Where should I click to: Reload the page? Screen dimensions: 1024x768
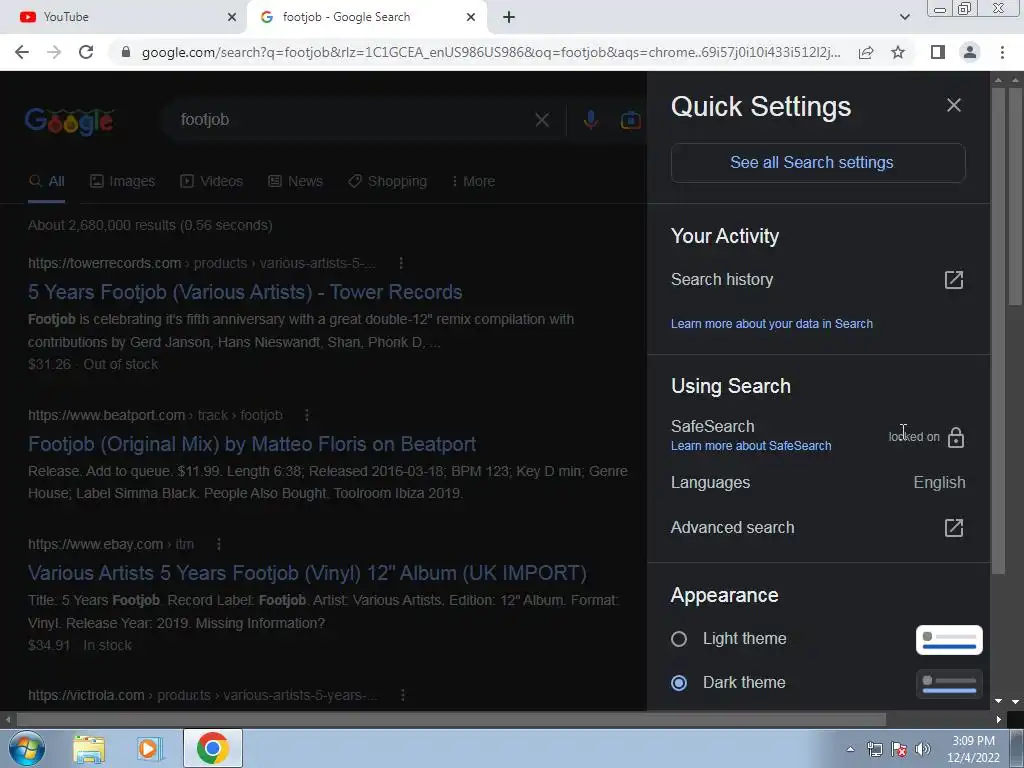[86, 52]
